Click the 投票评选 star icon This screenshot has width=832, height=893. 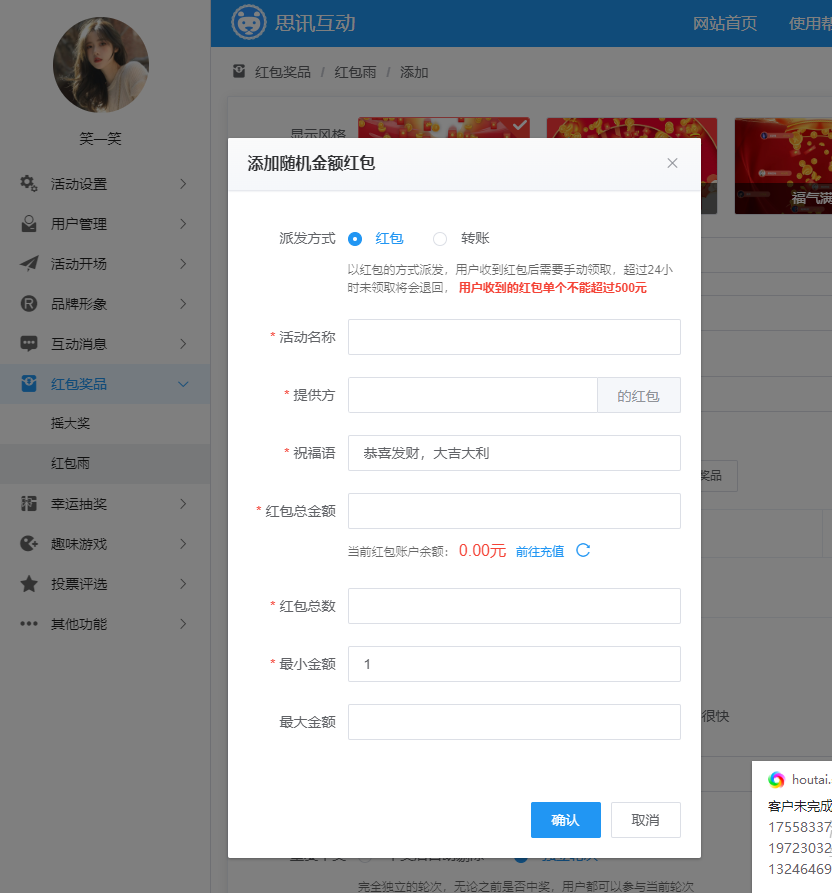pos(28,584)
